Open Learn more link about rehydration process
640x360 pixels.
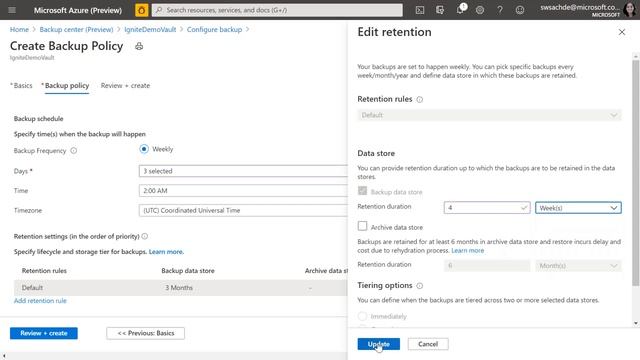pyautogui.click(x=467, y=251)
